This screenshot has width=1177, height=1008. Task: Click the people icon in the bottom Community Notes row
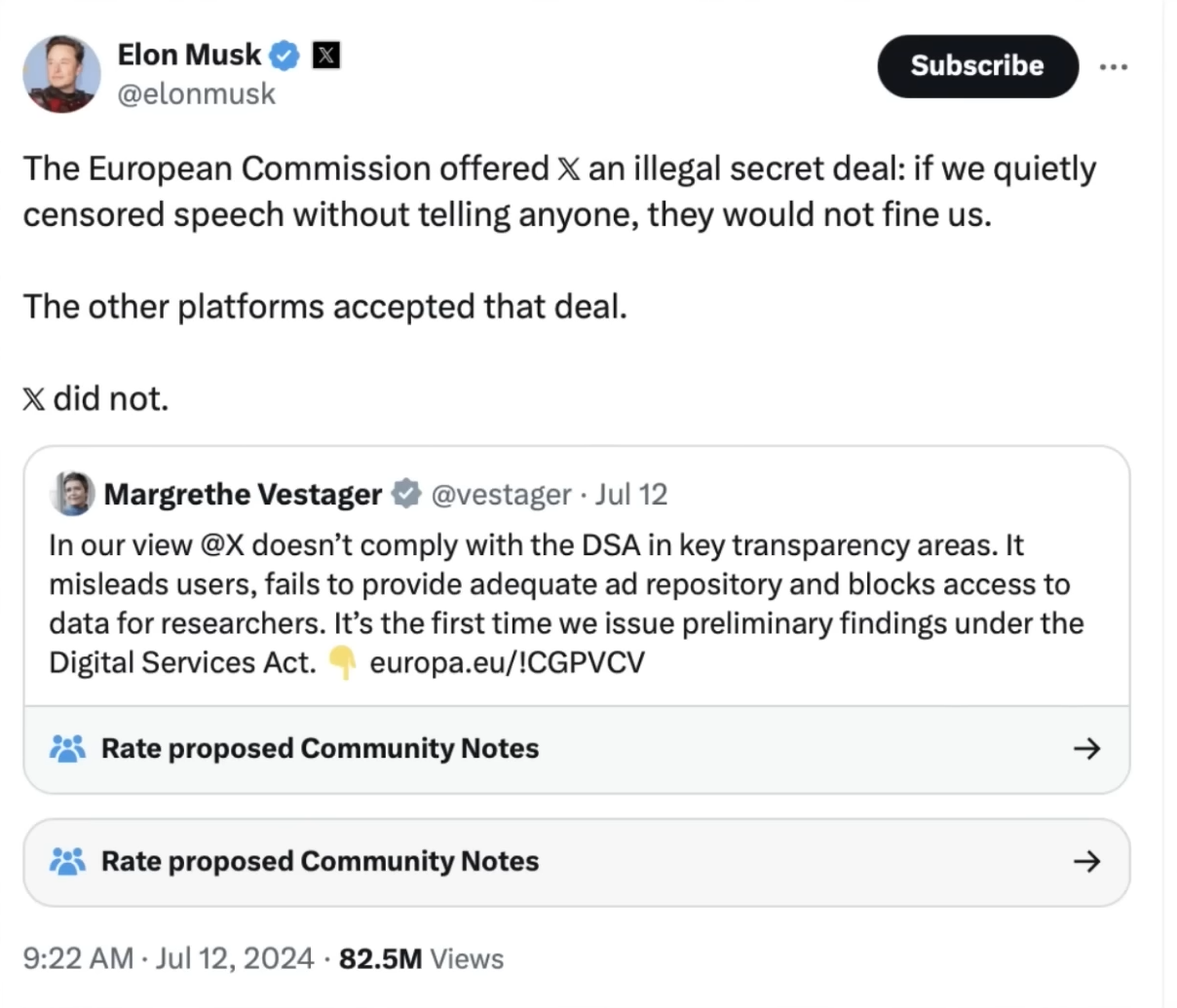tap(67, 861)
